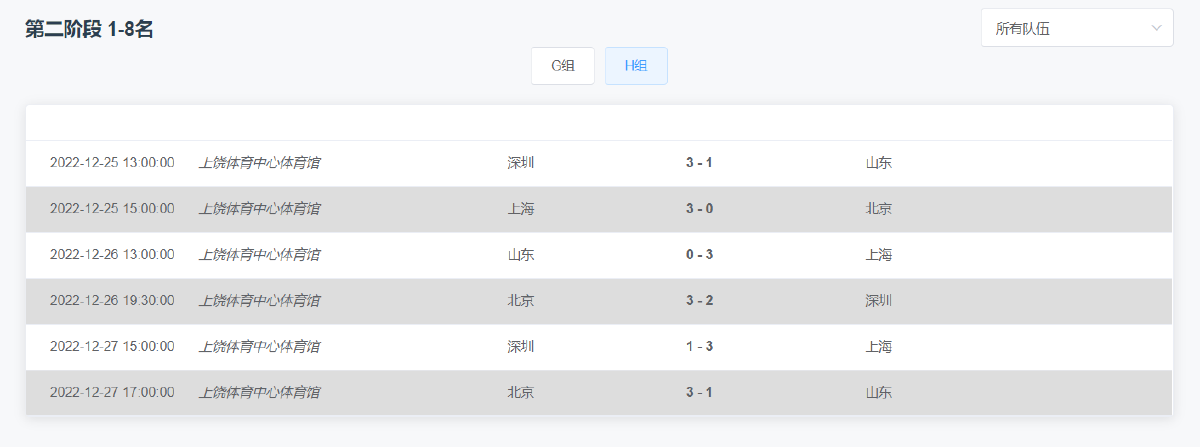Expand the chevron arrow in team selector
The width and height of the screenshot is (1200, 447).
(x=1157, y=28)
